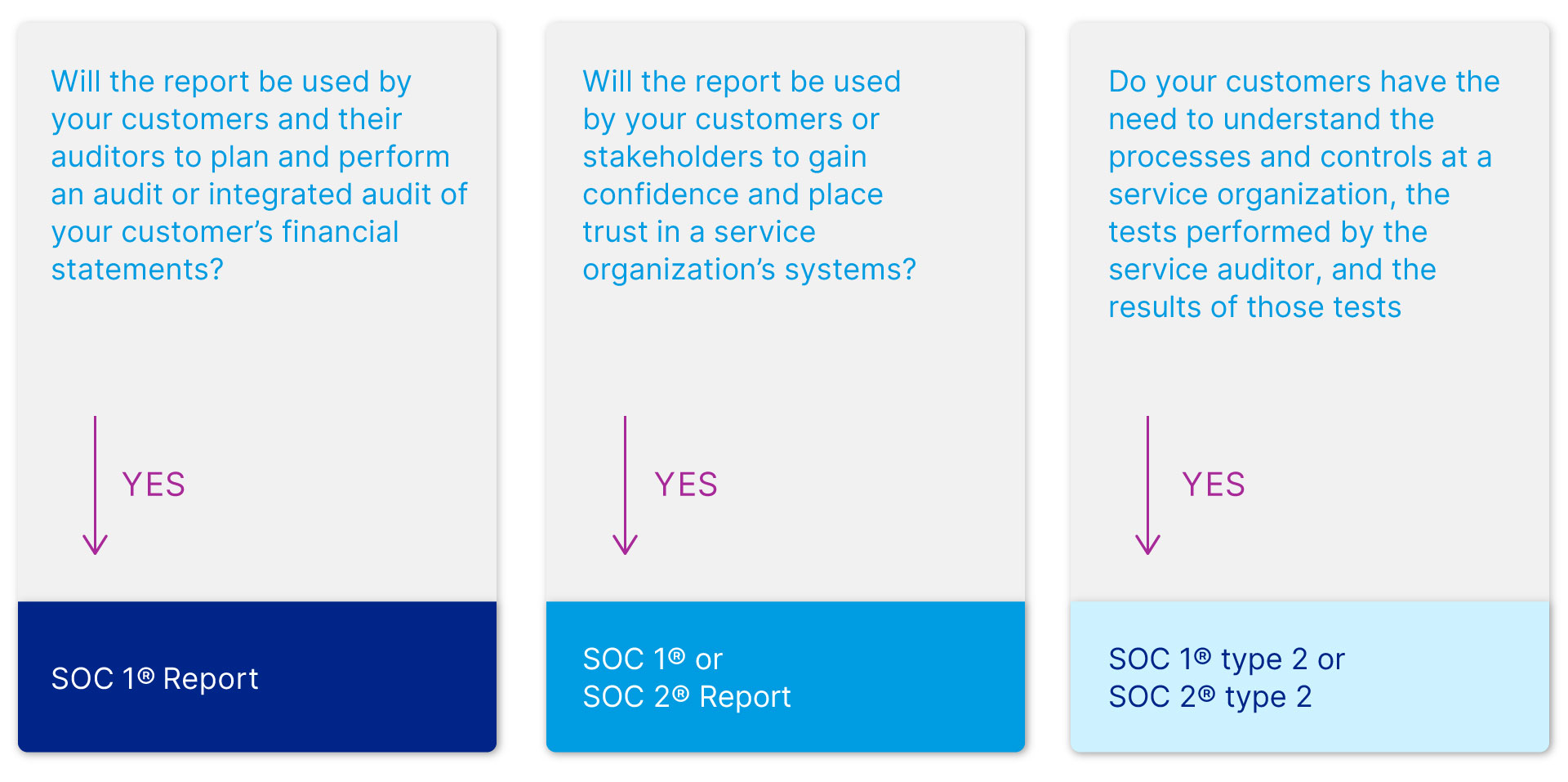Click the light blue SOC type 2 box
Image resolution: width=1568 pixels, height=782 pixels.
[1310, 677]
